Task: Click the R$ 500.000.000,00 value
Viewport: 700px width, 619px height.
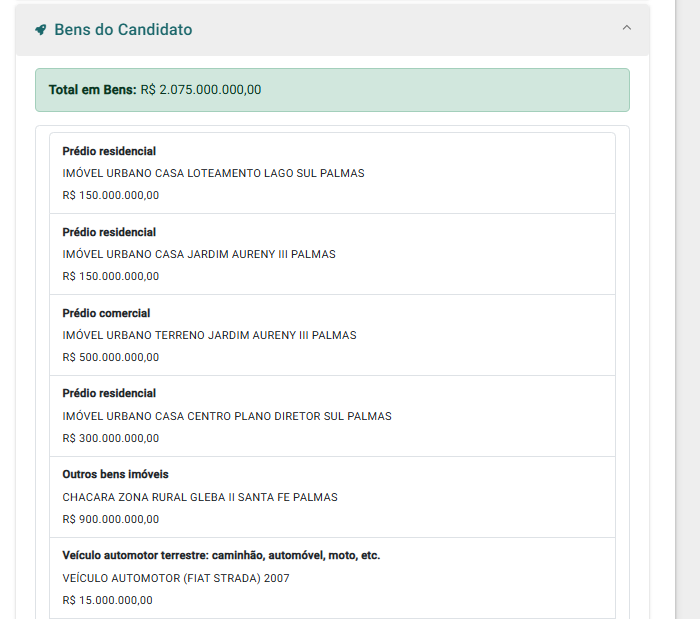Action: click(x=111, y=357)
